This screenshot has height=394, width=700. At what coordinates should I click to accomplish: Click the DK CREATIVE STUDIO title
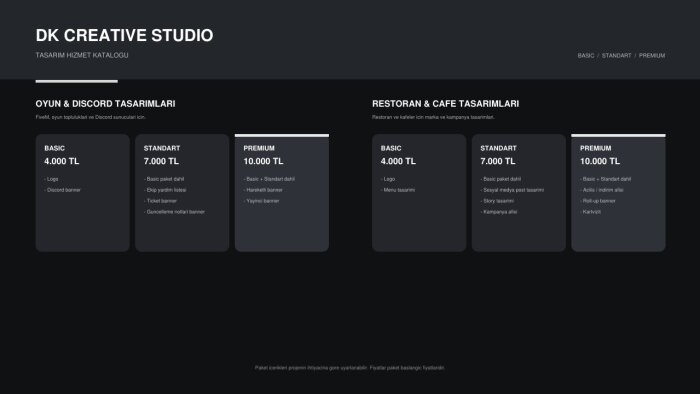125,35
